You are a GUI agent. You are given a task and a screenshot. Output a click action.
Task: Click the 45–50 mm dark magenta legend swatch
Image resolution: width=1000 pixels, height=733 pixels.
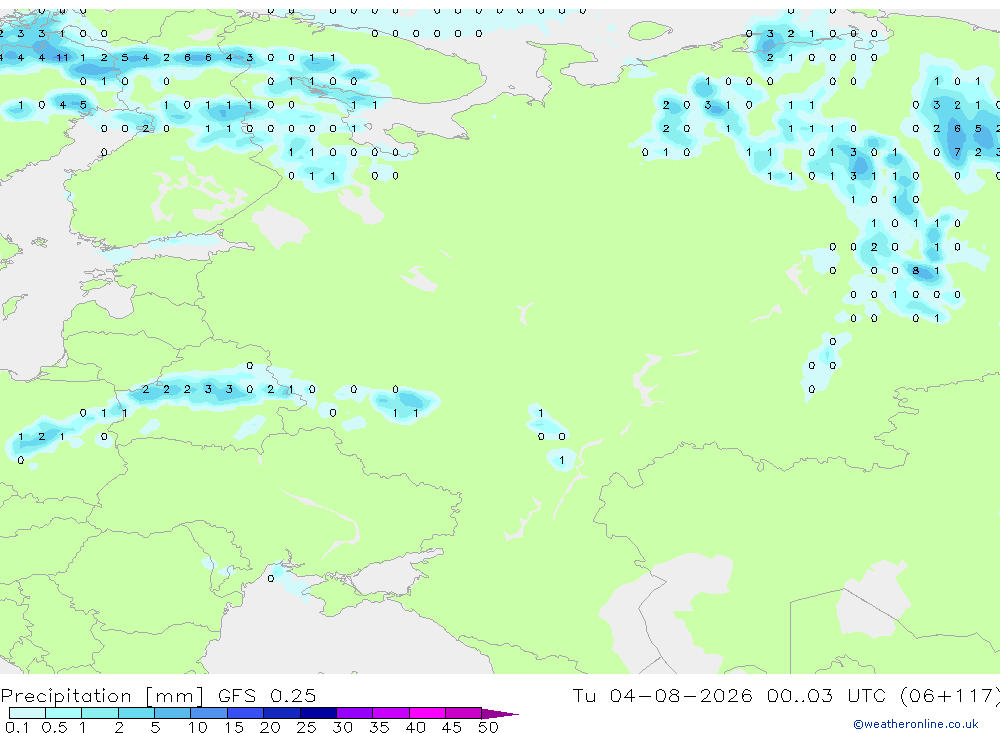(463, 713)
